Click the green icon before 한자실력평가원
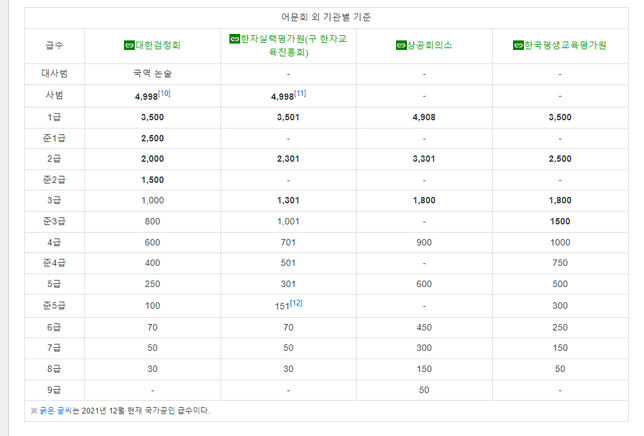Screen dimensions: 644x436 click(234, 38)
